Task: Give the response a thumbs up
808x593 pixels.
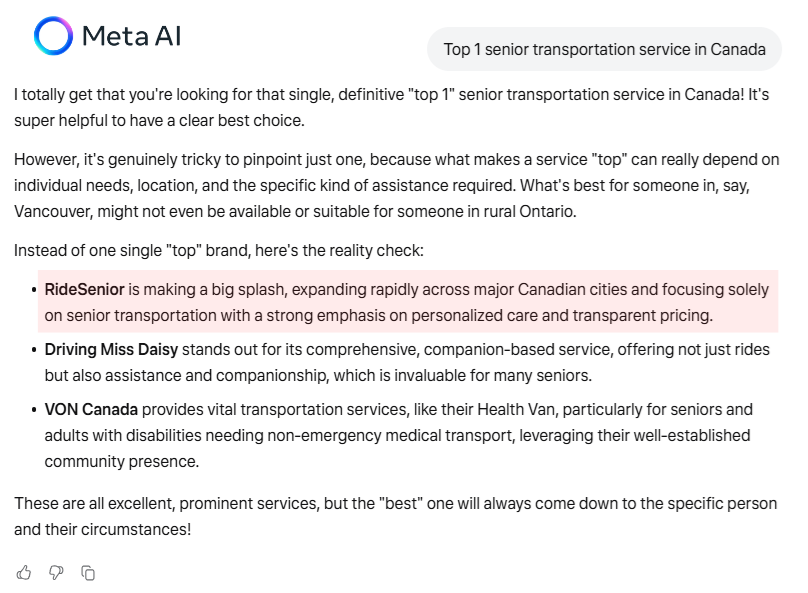Action: (24, 572)
